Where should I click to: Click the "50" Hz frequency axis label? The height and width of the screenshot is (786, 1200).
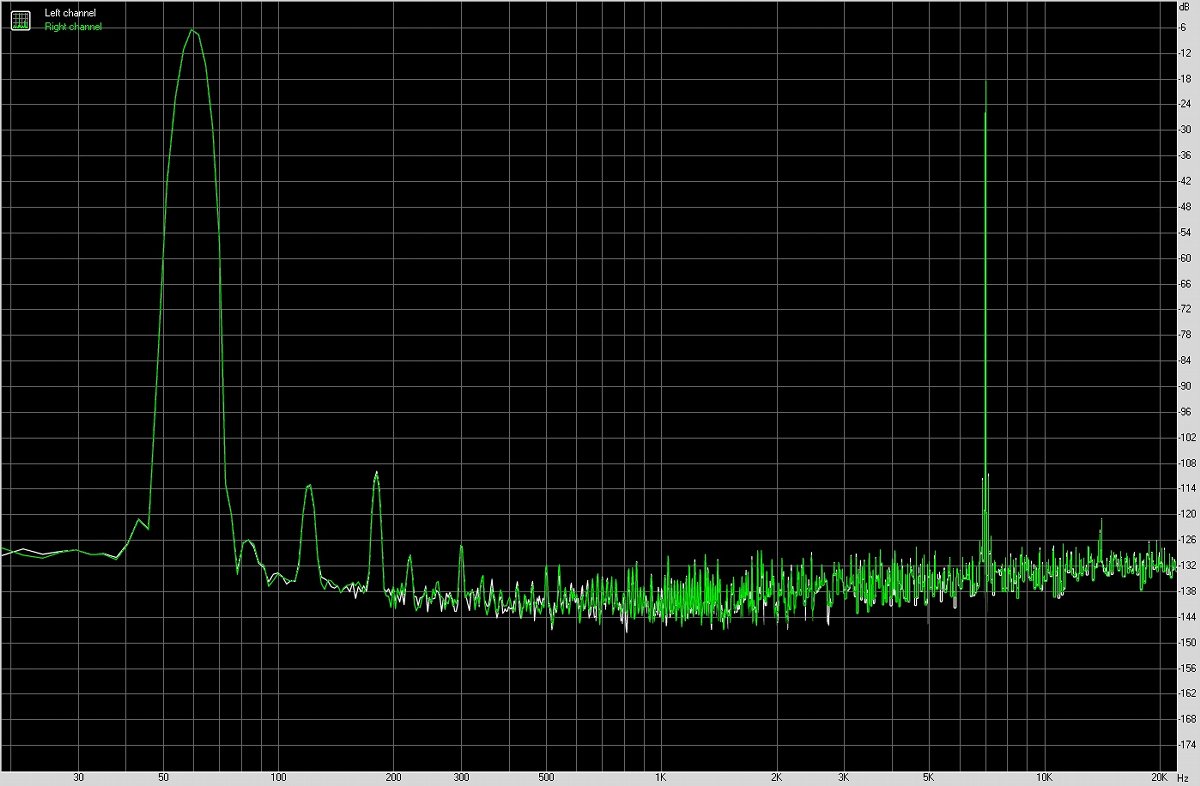point(163,777)
